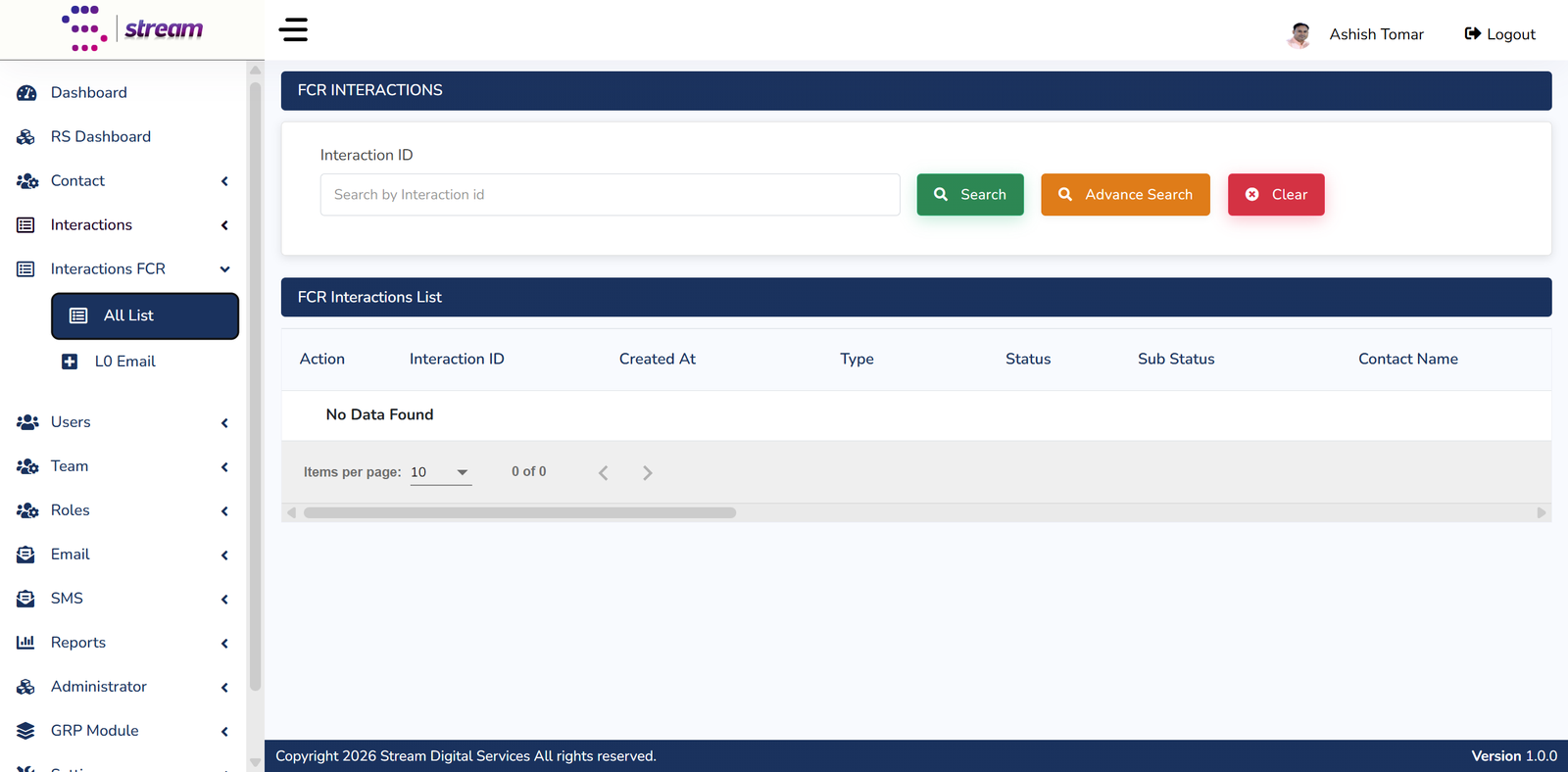Click the Interactions list icon
This screenshot has height=772, width=1568.
coord(25,225)
